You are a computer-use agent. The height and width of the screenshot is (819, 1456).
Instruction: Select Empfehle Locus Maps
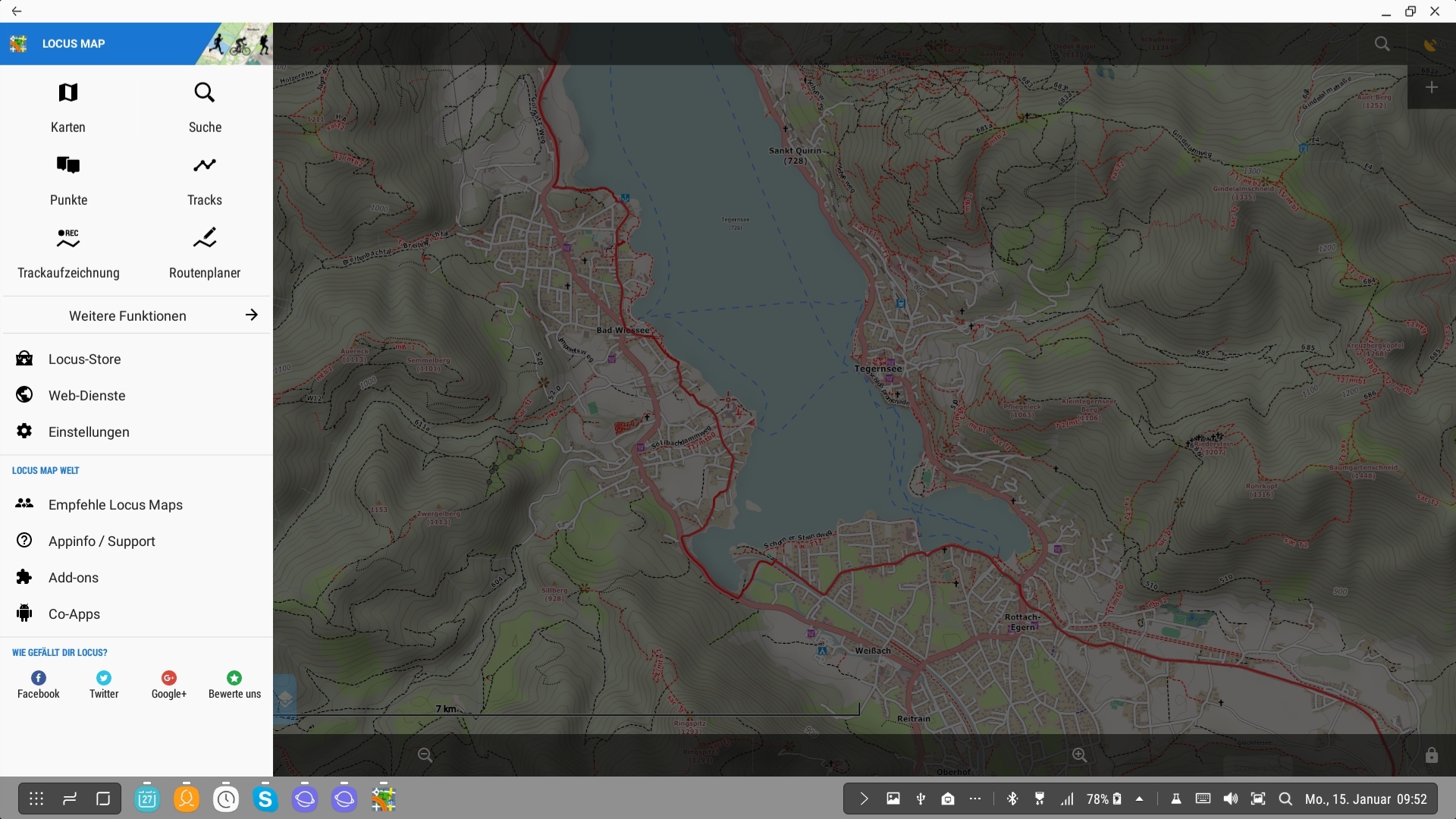point(115,505)
